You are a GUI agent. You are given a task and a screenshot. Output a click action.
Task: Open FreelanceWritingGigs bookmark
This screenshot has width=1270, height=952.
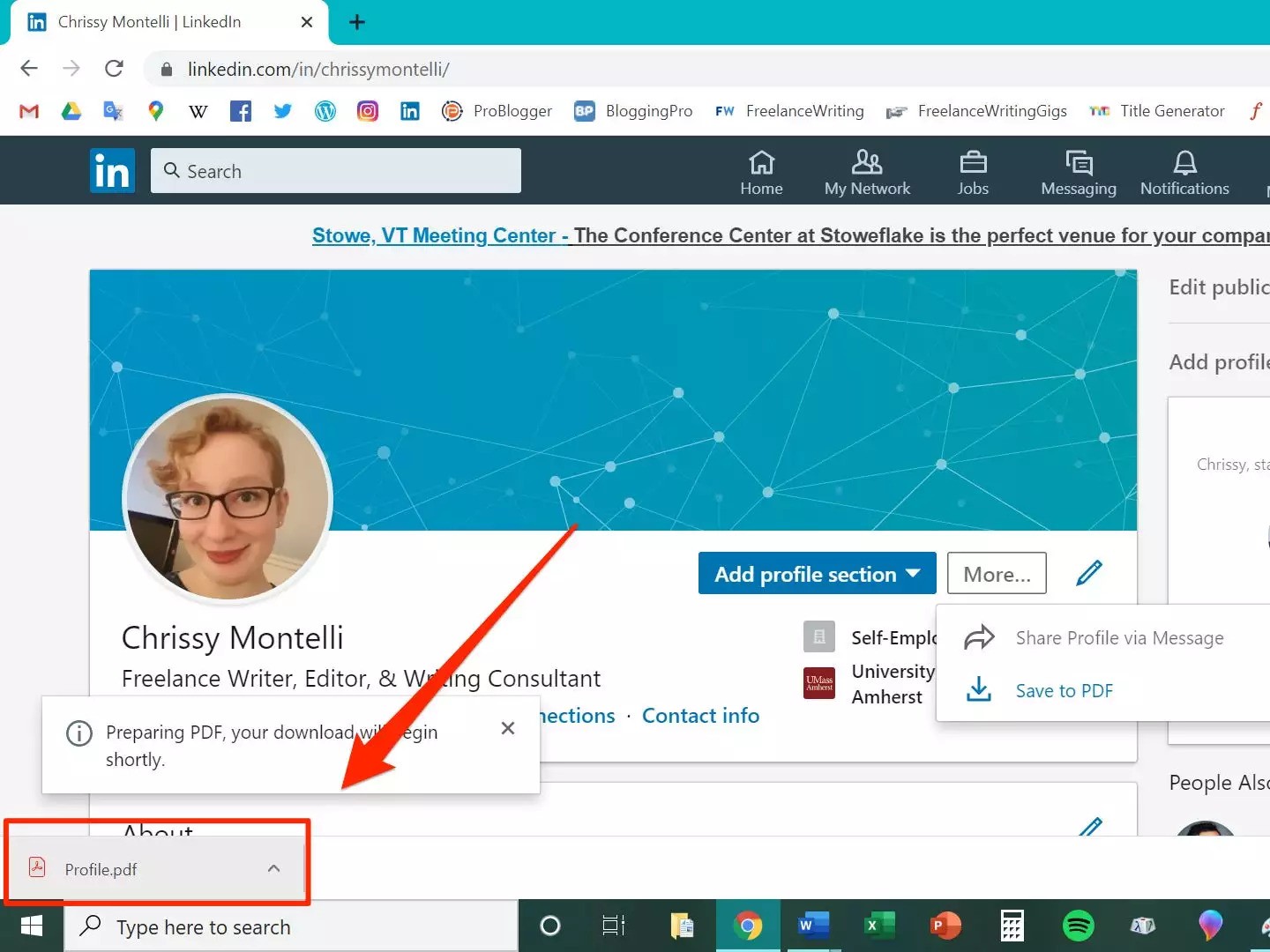click(x=976, y=111)
